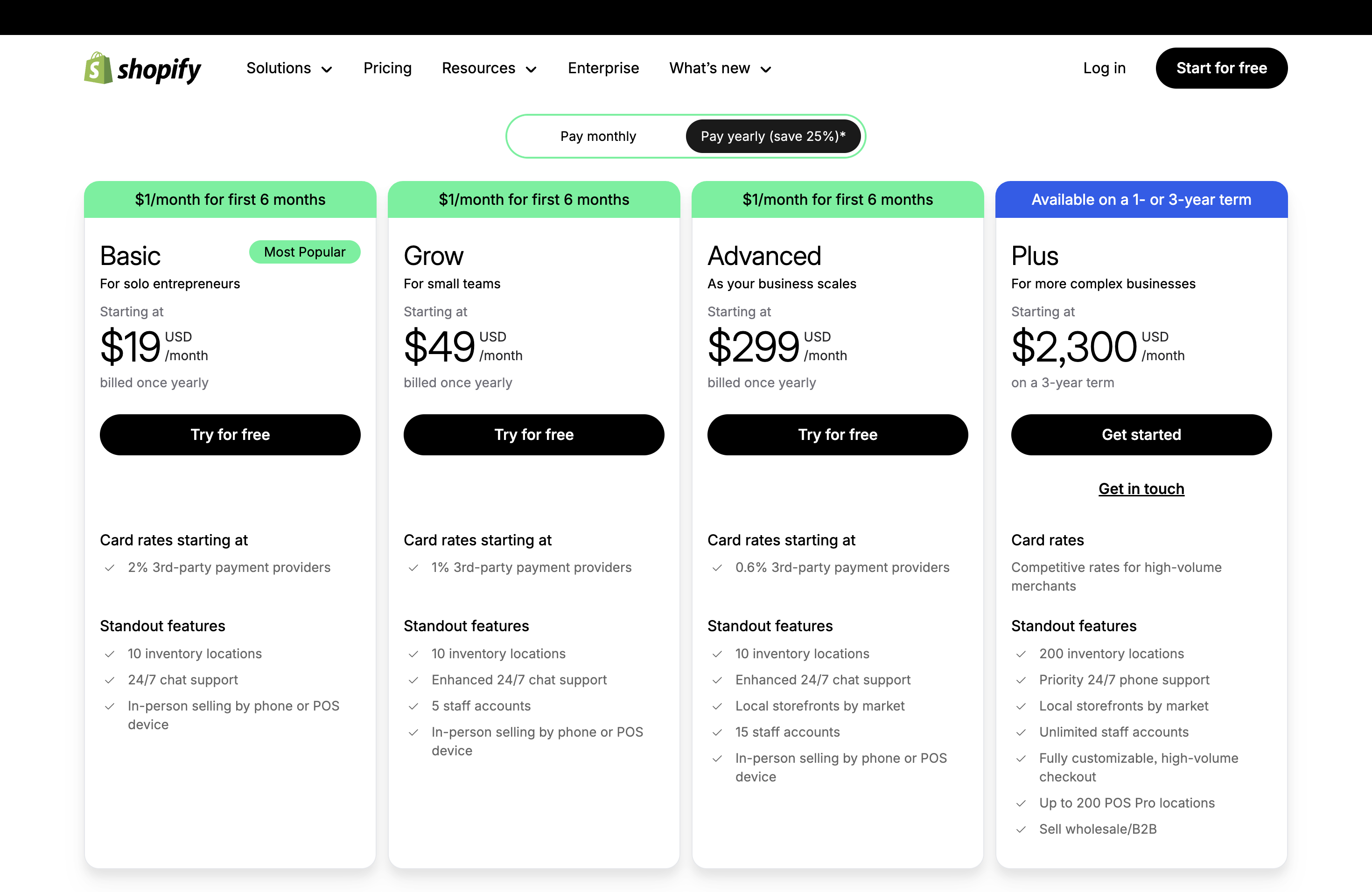
Task: Click checkmark next to '15 staff accounts'
Action: point(717,732)
